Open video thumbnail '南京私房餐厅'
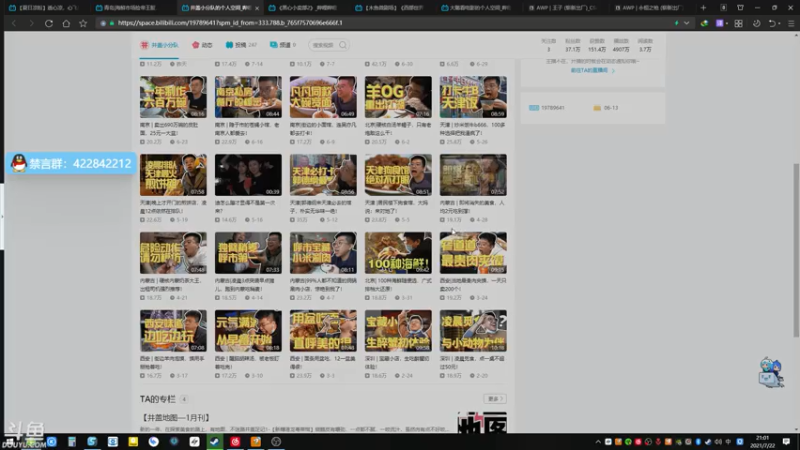 click(x=248, y=97)
